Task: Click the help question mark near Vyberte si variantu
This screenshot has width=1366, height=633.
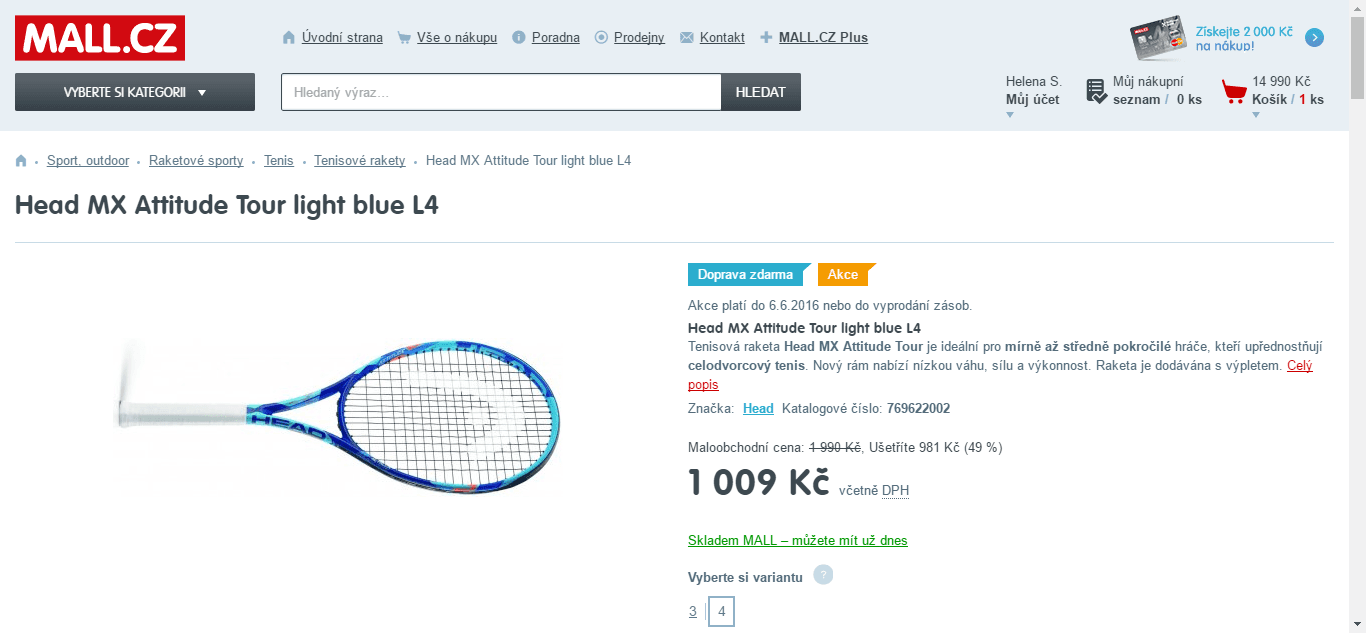Action: [x=822, y=575]
